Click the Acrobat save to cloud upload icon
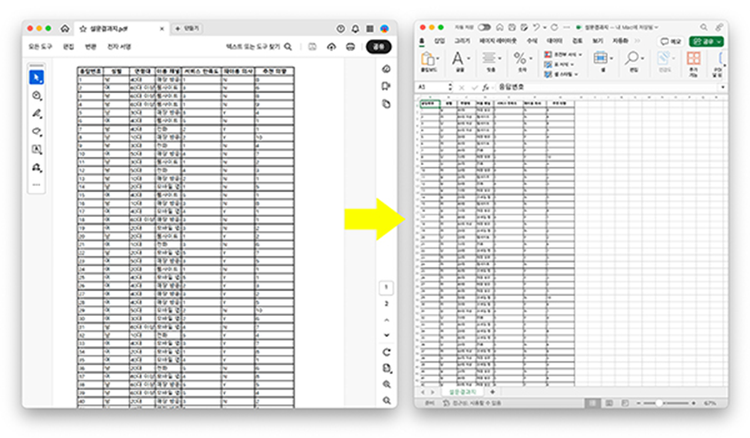 [x=331, y=47]
